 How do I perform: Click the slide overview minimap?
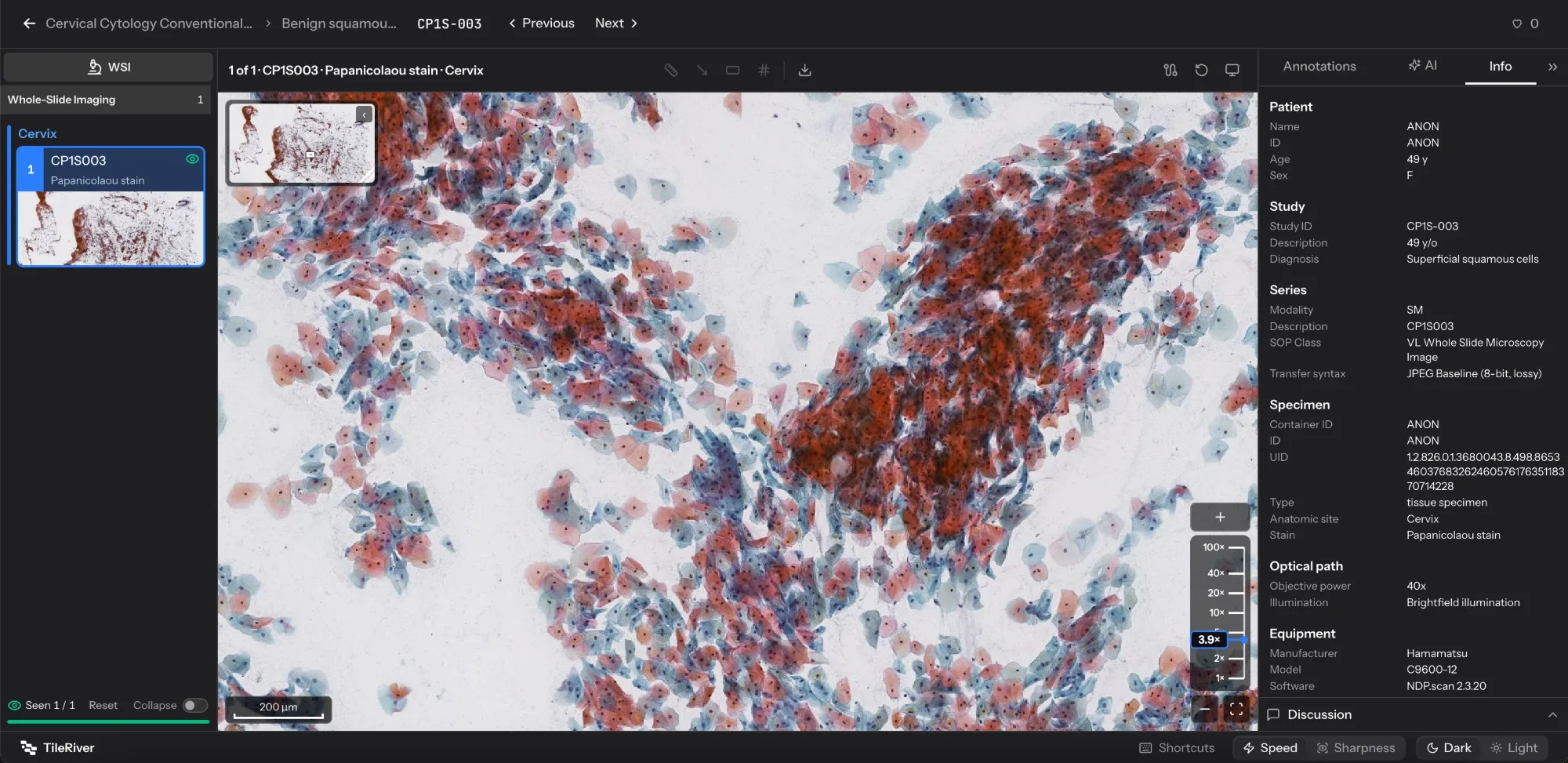point(301,143)
